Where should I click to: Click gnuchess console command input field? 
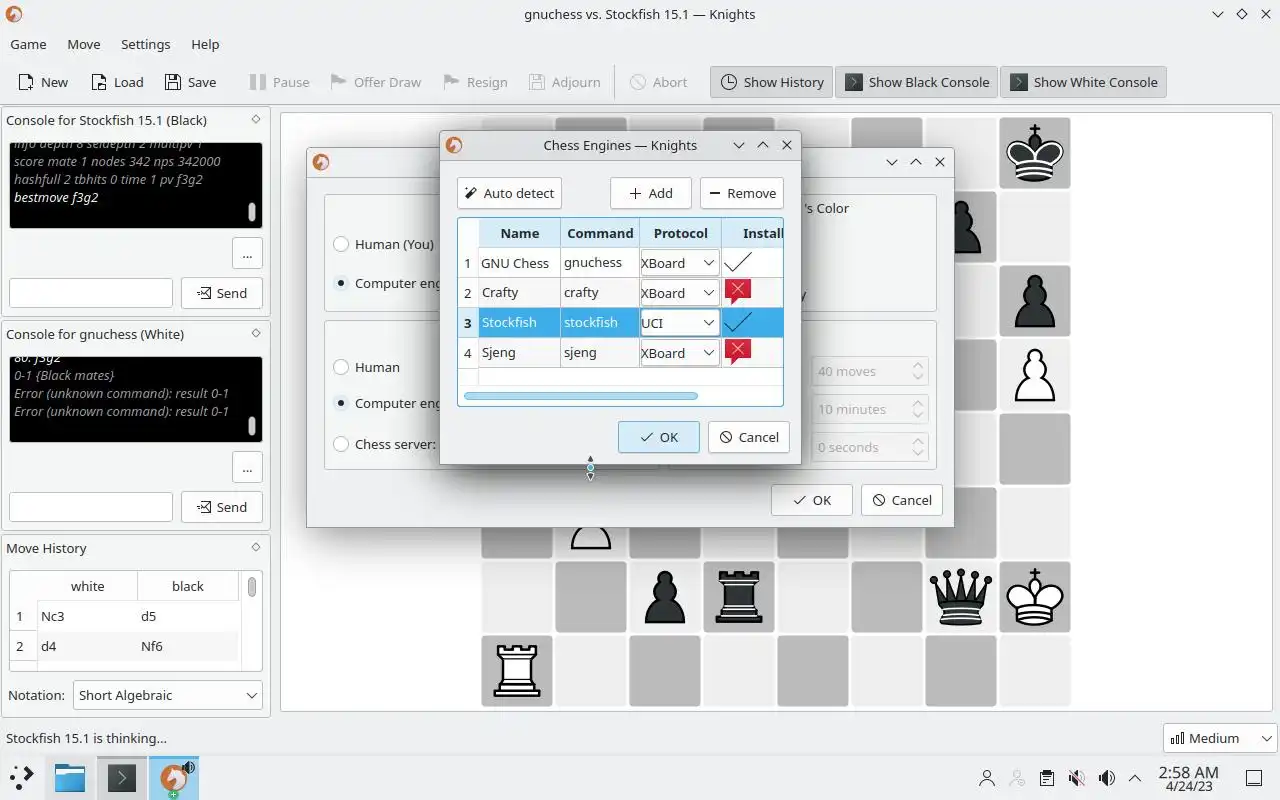click(x=91, y=507)
